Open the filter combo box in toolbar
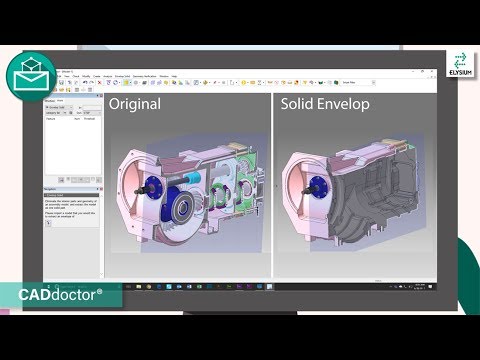 (359, 83)
